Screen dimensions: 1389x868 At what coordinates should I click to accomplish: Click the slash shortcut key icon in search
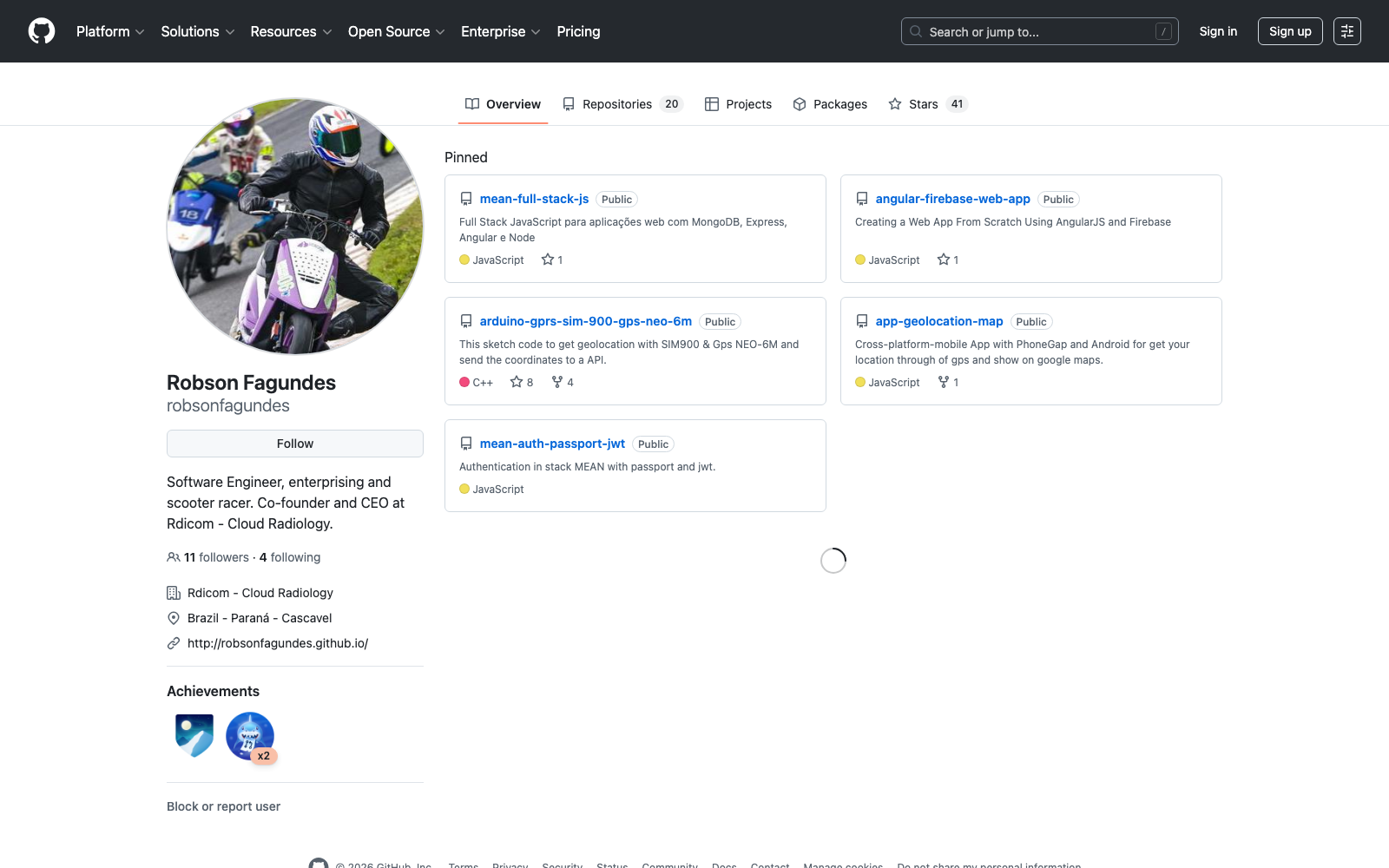coord(1163,31)
